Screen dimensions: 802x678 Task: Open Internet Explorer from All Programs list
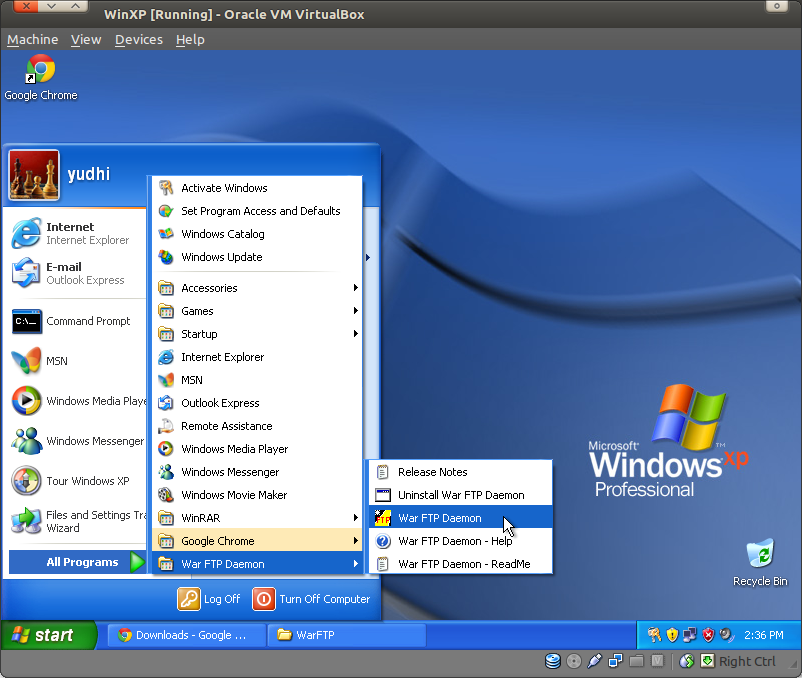pos(257,357)
